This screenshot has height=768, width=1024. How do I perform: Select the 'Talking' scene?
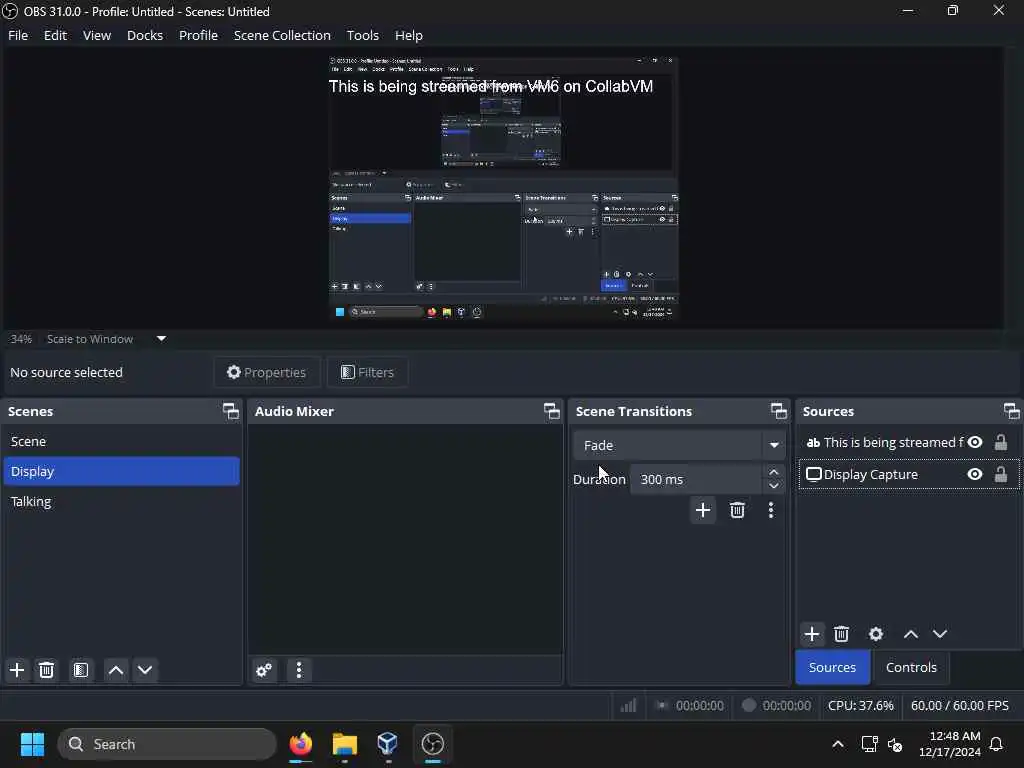pyautogui.click(x=121, y=502)
